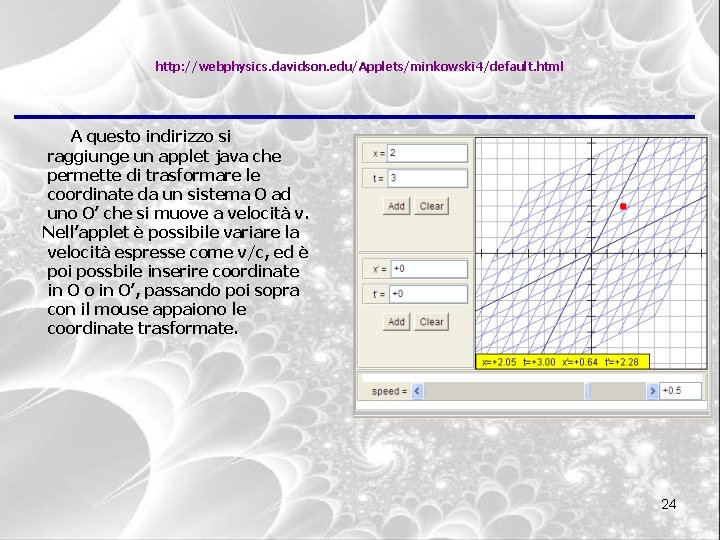Image resolution: width=720 pixels, height=540 pixels.
Task: Click Add button below the t = 3 field
Action: pos(396,206)
